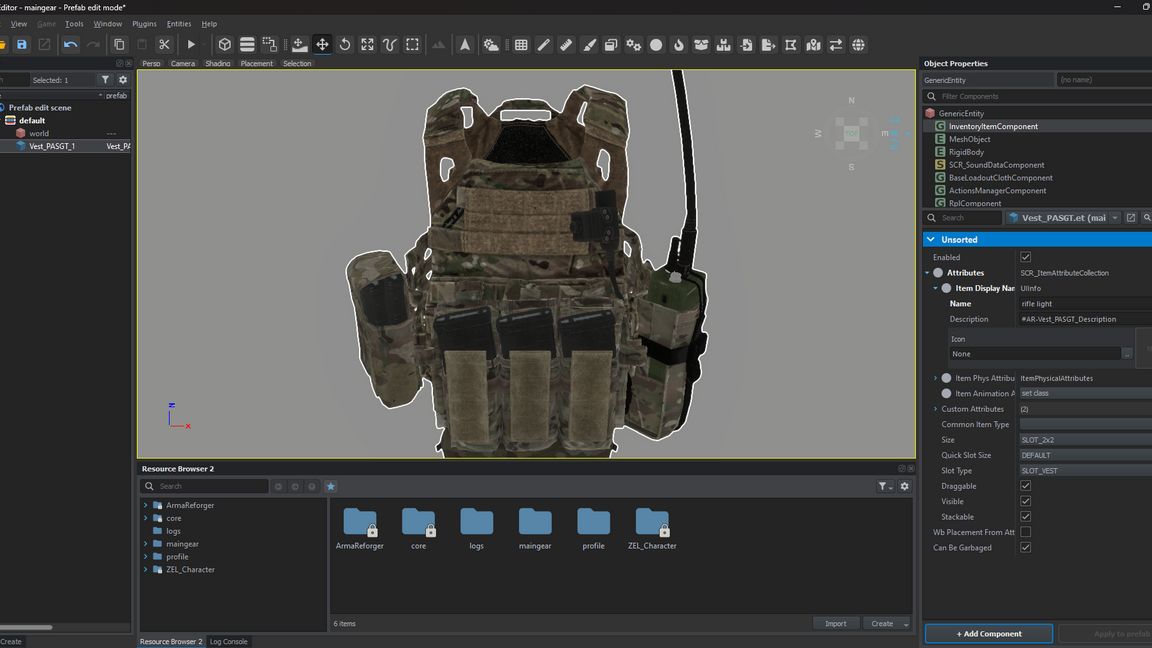Viewport: 1152px width, 648px height.
Task: Toggle the grid icon in the toolbar
Action: [x=521, y=45]
